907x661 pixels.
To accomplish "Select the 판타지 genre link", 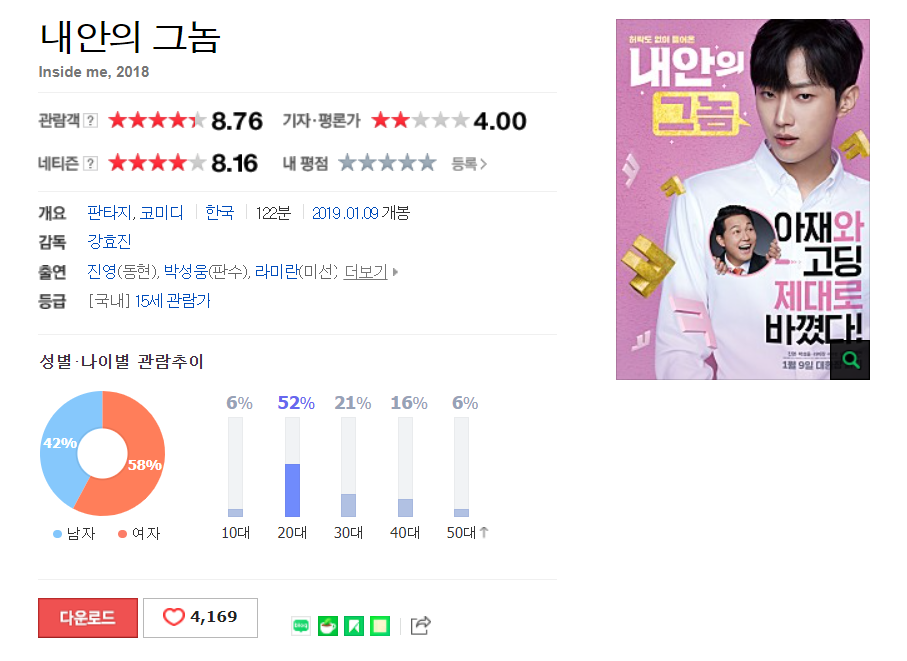I will point(109,212).
